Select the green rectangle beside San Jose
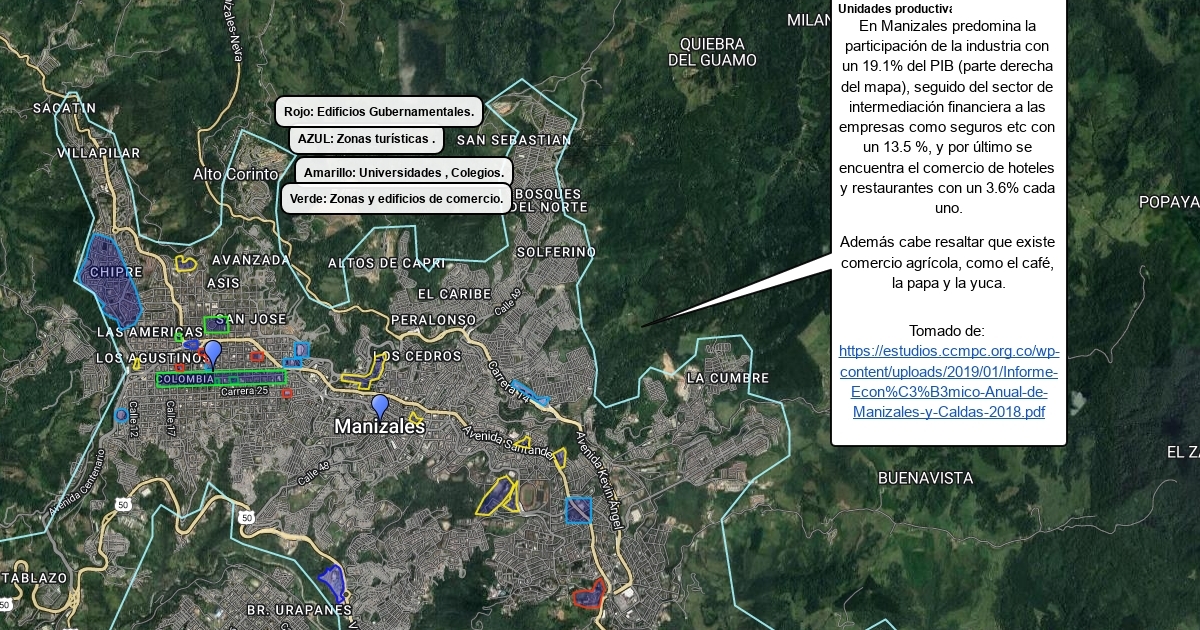Image resolution: width=1200 pixels, height=630 pixels. point(217,324)
